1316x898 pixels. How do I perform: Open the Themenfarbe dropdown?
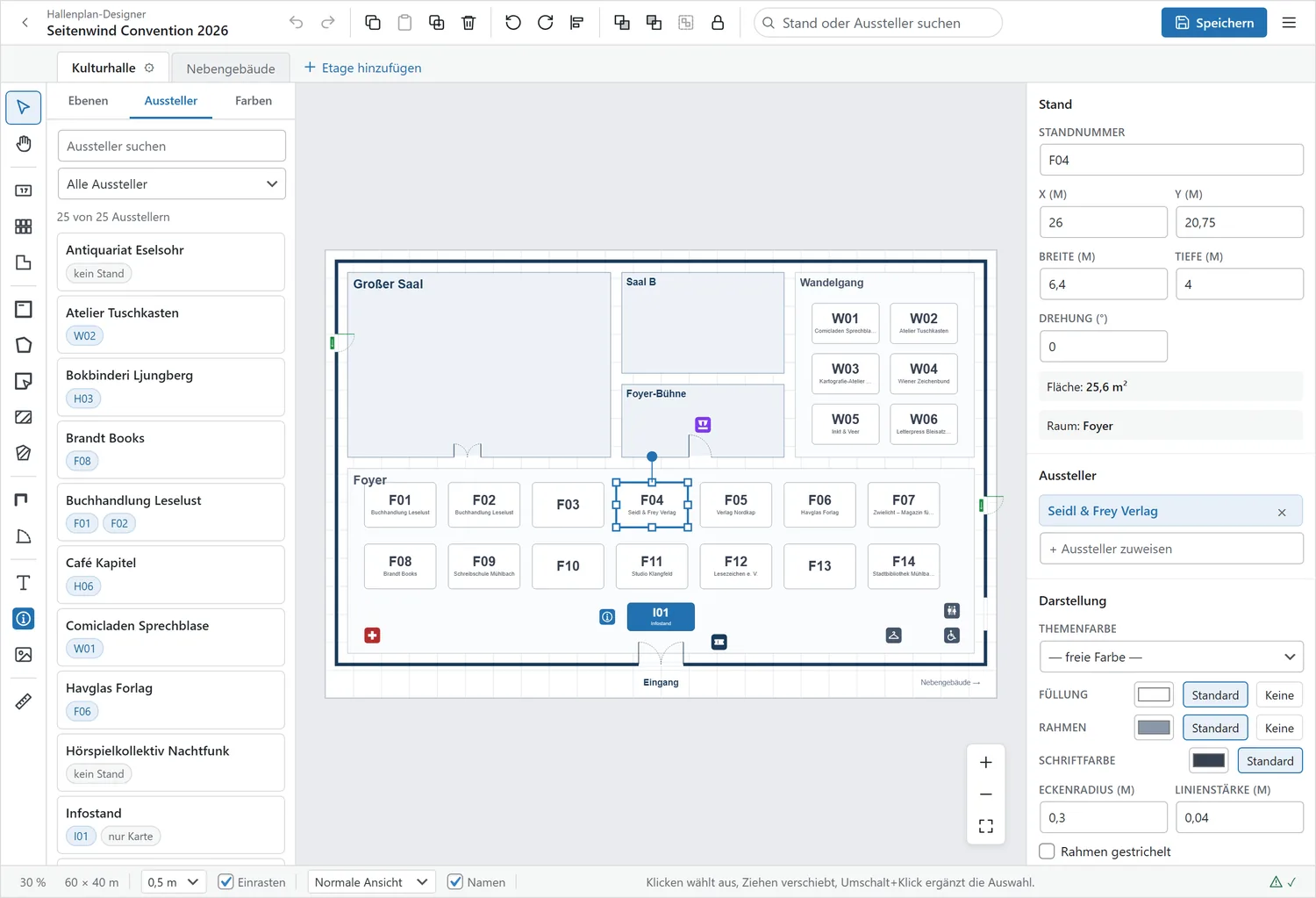1171,657
